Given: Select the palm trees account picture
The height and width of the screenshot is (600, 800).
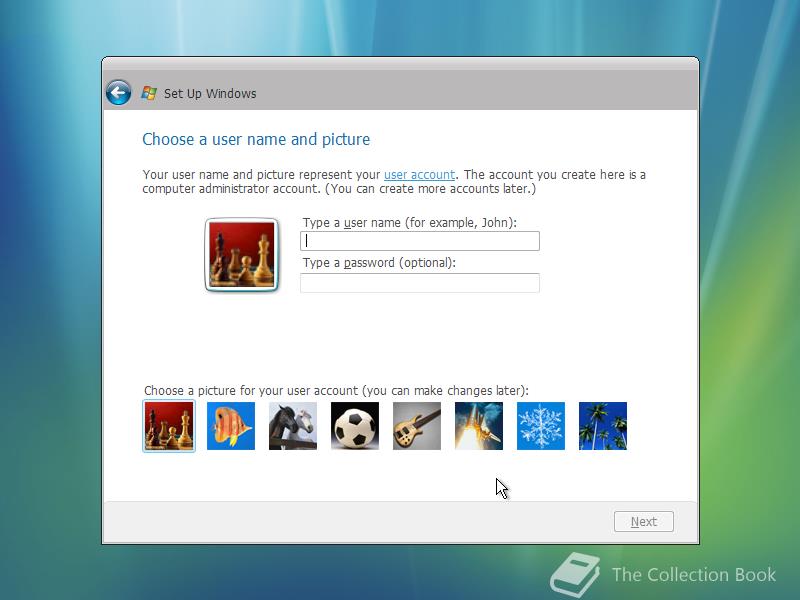Looking at the screenshot, I should tap(603, 426).
